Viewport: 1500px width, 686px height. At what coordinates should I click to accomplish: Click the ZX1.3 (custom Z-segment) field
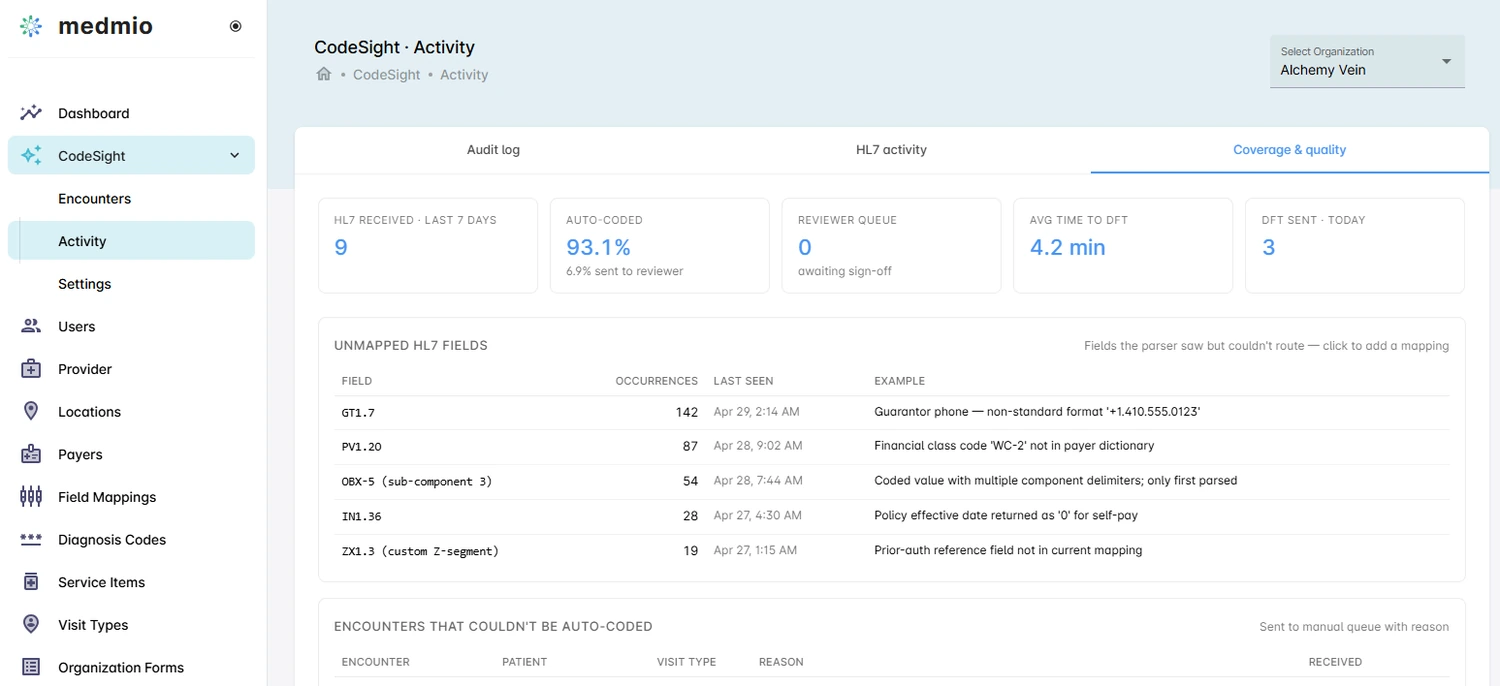coord(420,551)
